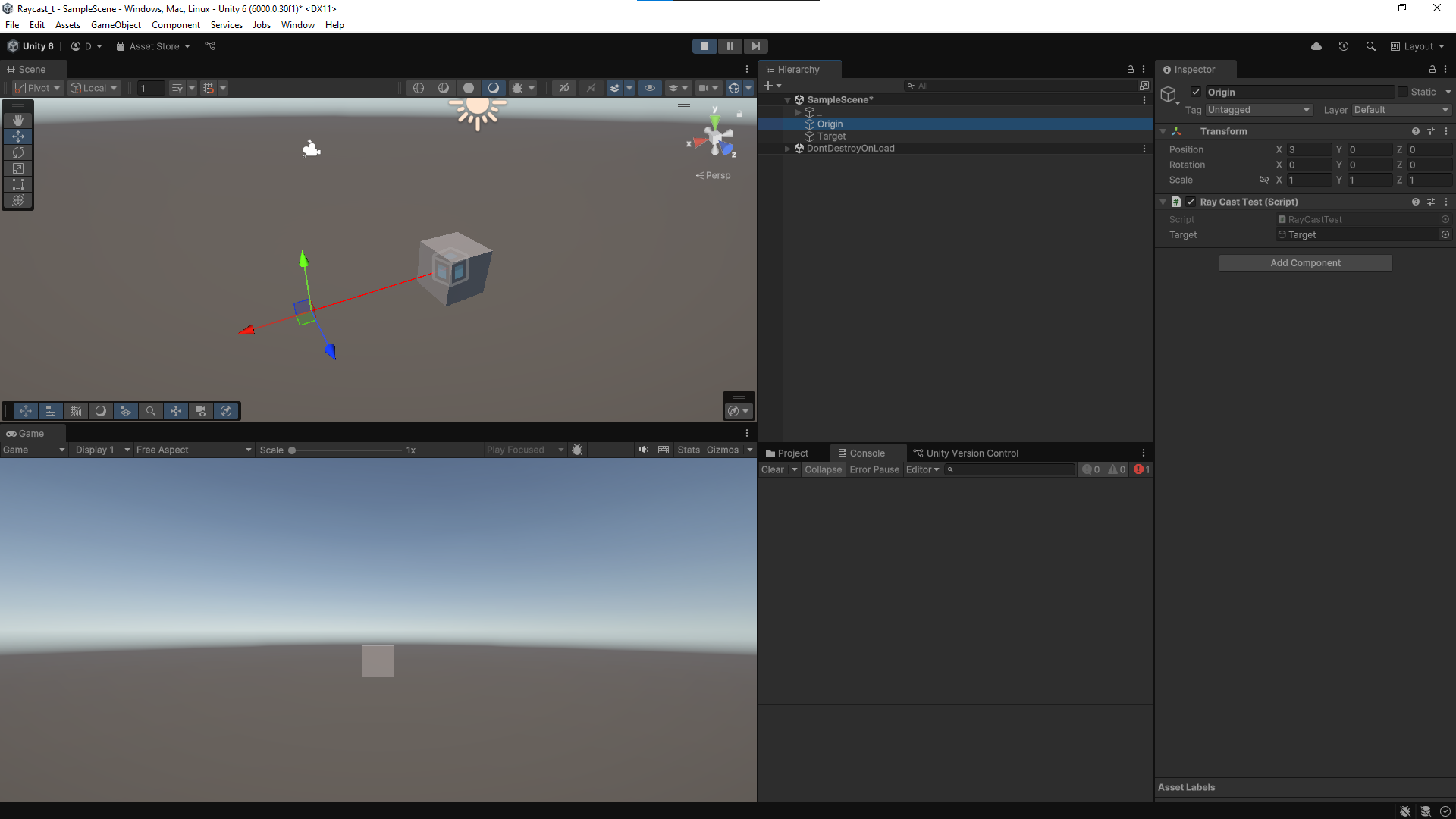Expand the DontDestroyOnLoad hierarchy item
1456x819 pixels.
click(787, 149)
